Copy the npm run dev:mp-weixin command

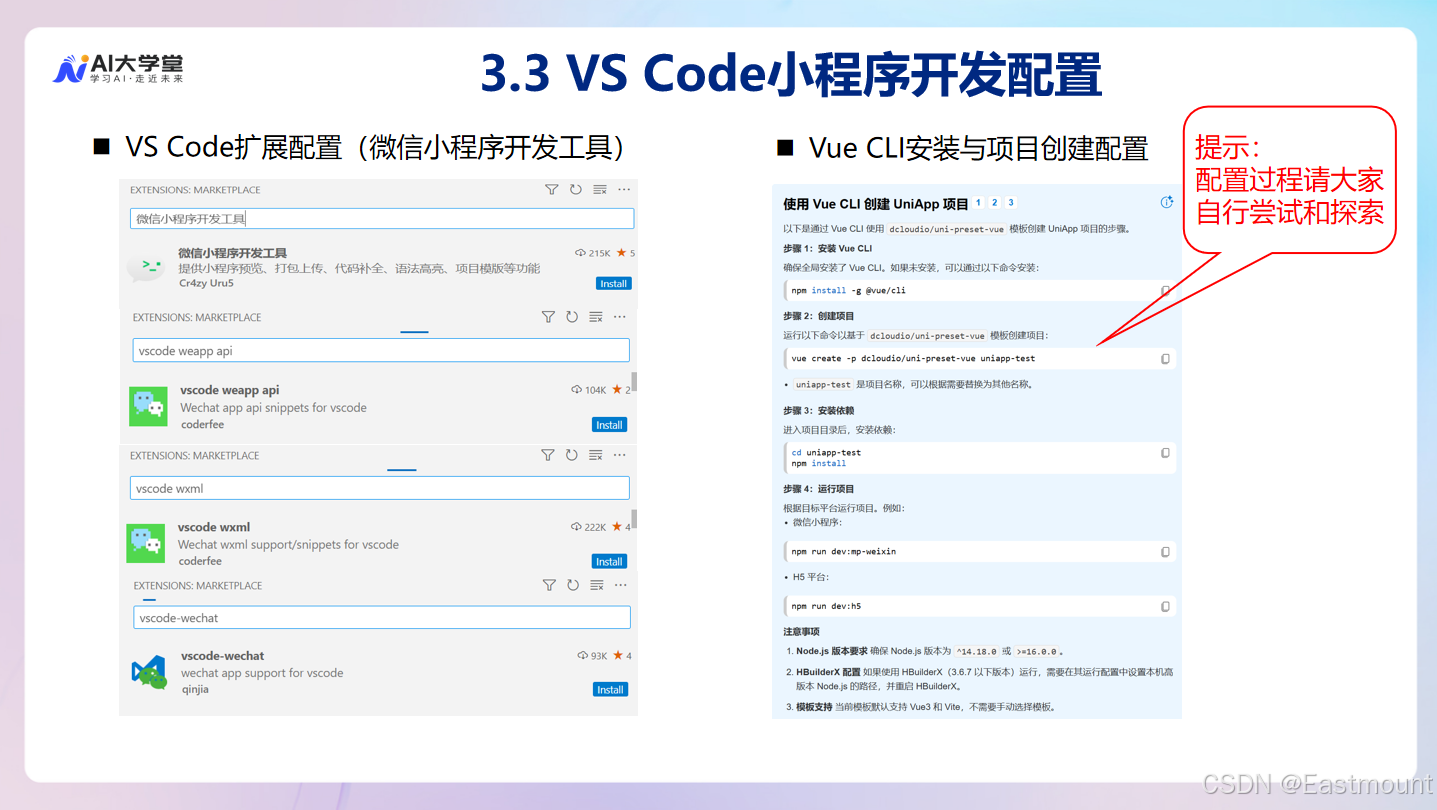(1165, 552)
